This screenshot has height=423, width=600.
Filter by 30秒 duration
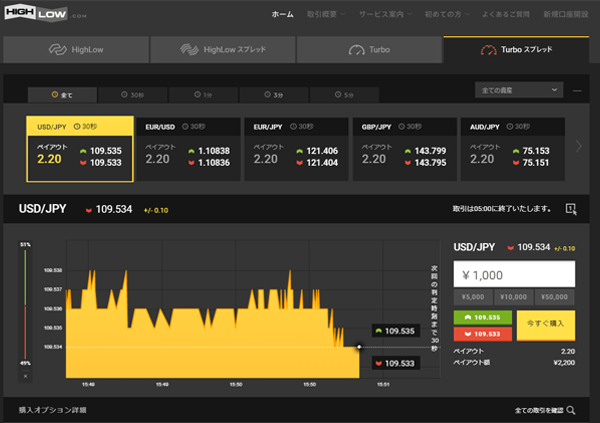(x=132, y=95)
